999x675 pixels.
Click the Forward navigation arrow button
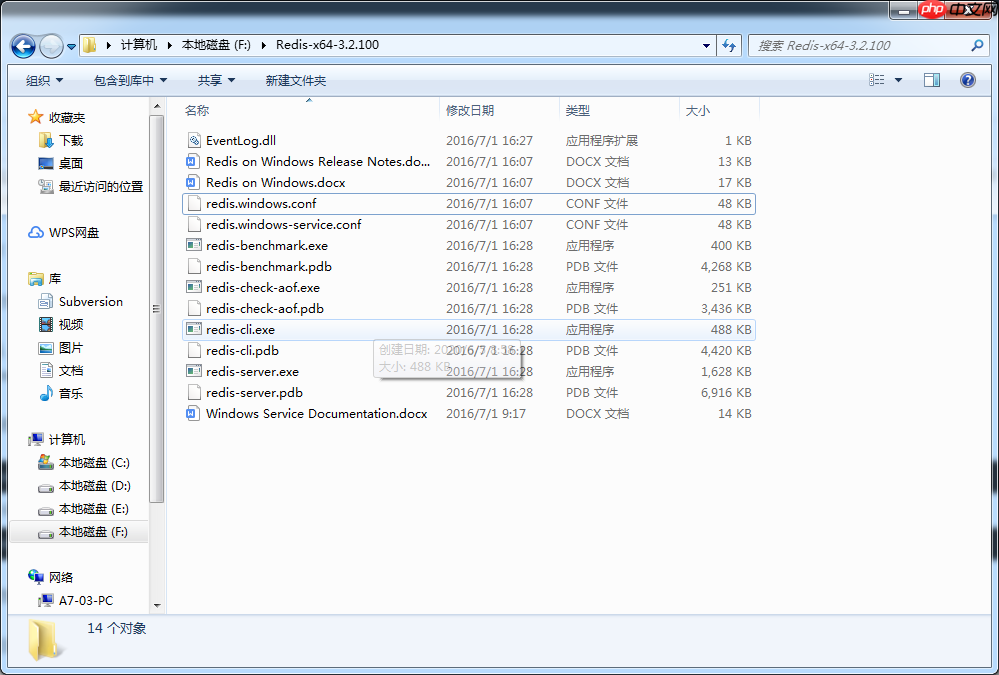click(x=51, y=46)
